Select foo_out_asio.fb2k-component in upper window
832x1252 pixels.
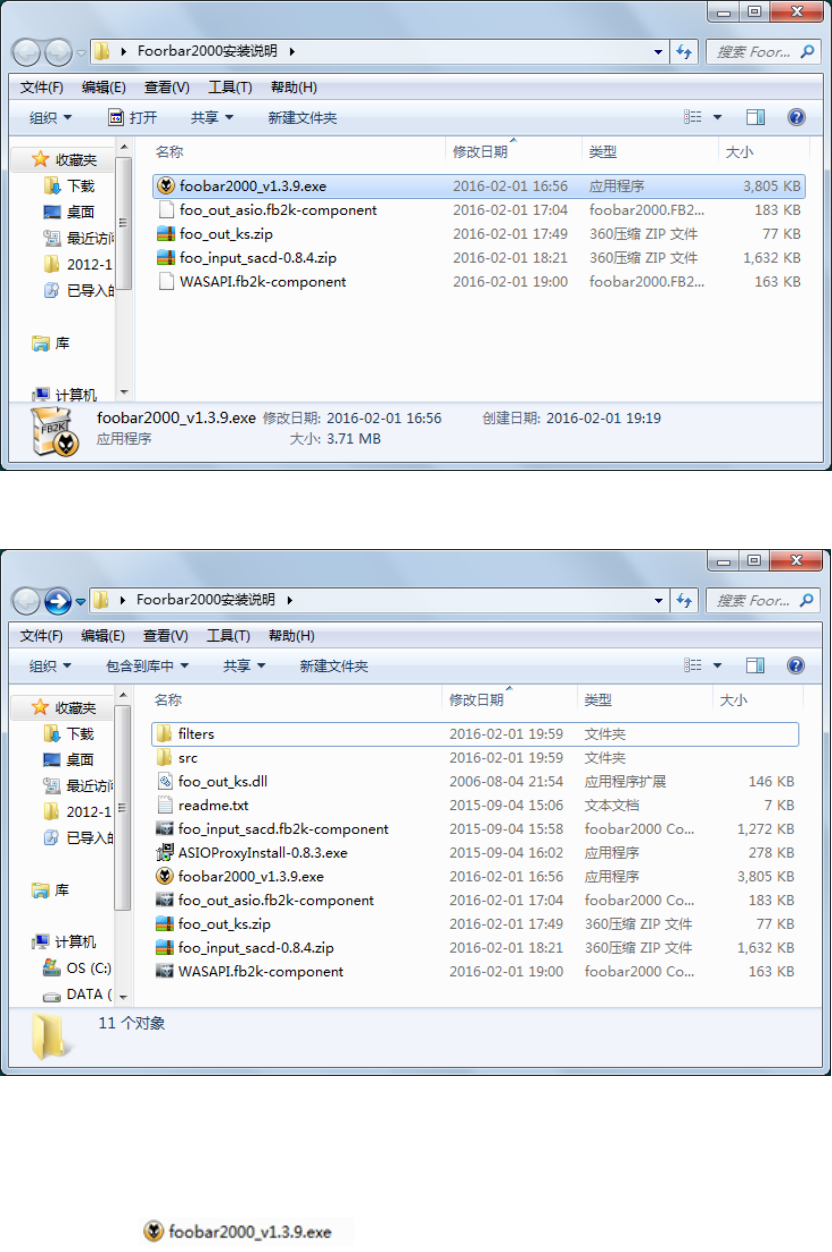click(x=278, y=210)
